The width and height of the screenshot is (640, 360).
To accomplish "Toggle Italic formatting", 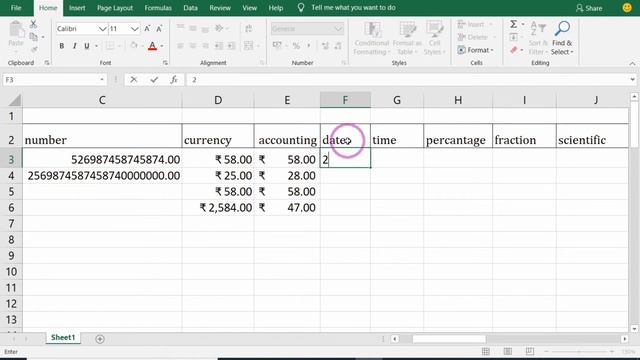I will click(74, 46).
